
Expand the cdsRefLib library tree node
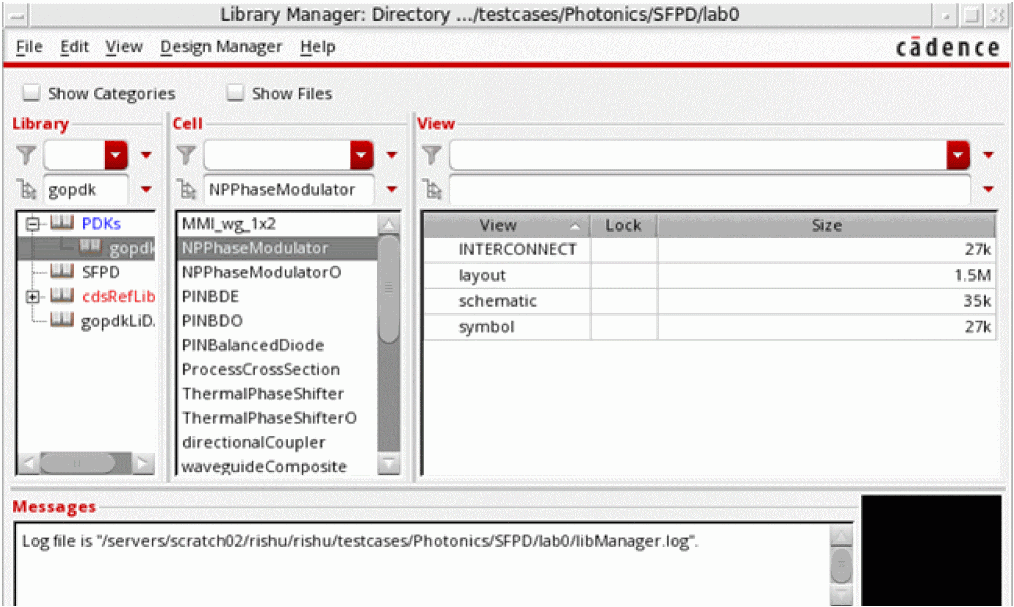(x=32, y=297)
